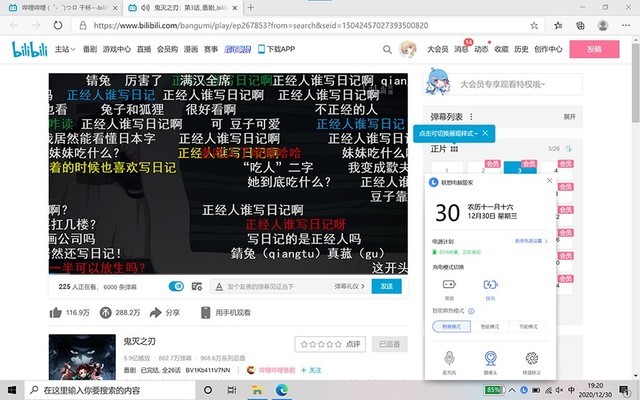The image size is (640, 400).
Task: Select the middle smart cooling mode
Action: [490, 327]
